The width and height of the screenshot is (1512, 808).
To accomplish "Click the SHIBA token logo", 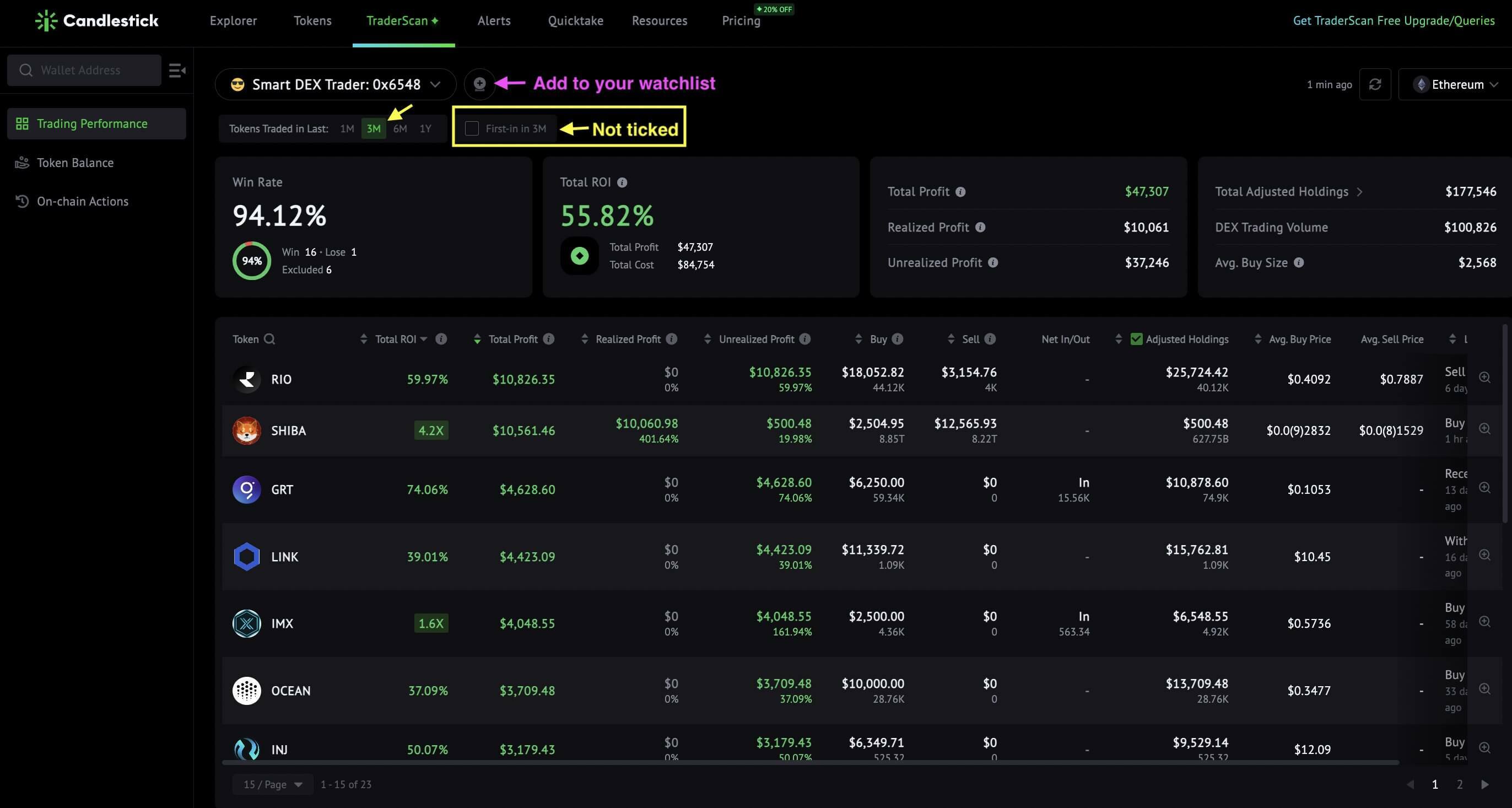I will (246, 430).
